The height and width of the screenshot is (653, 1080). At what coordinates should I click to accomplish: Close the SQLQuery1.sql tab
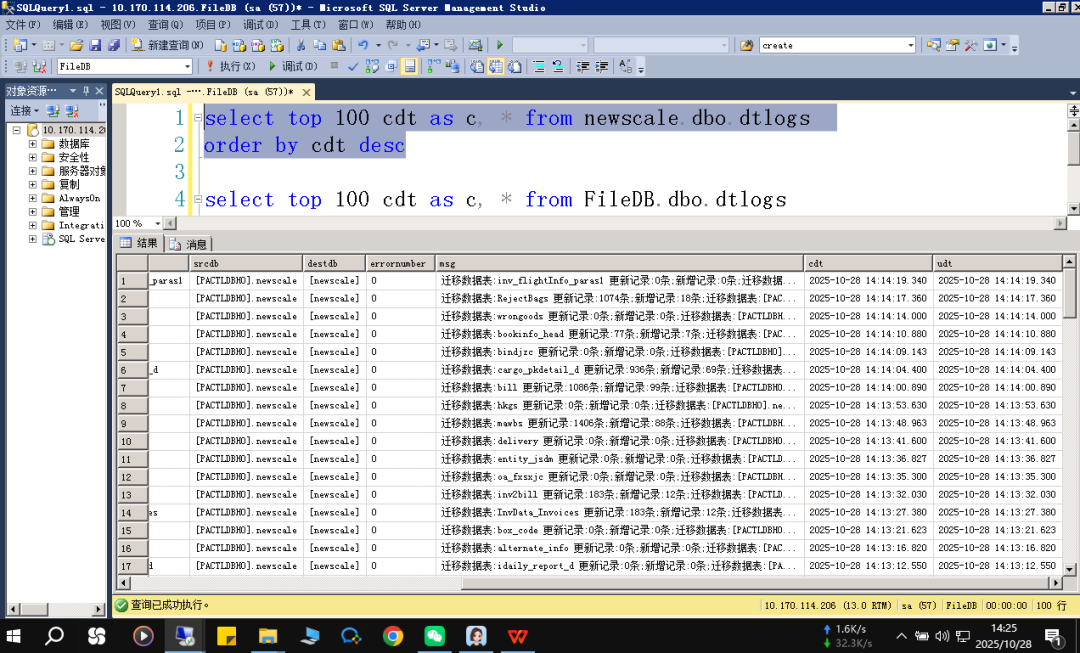307,92
